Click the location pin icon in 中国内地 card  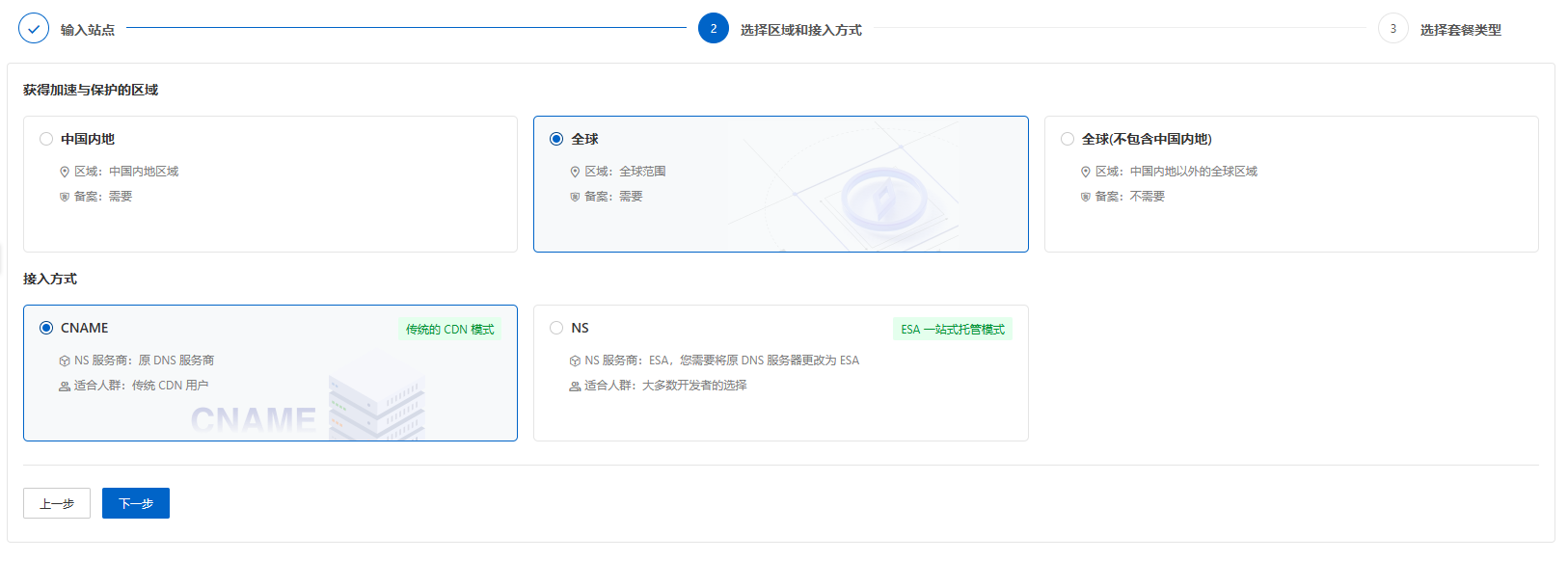[65, 172]
